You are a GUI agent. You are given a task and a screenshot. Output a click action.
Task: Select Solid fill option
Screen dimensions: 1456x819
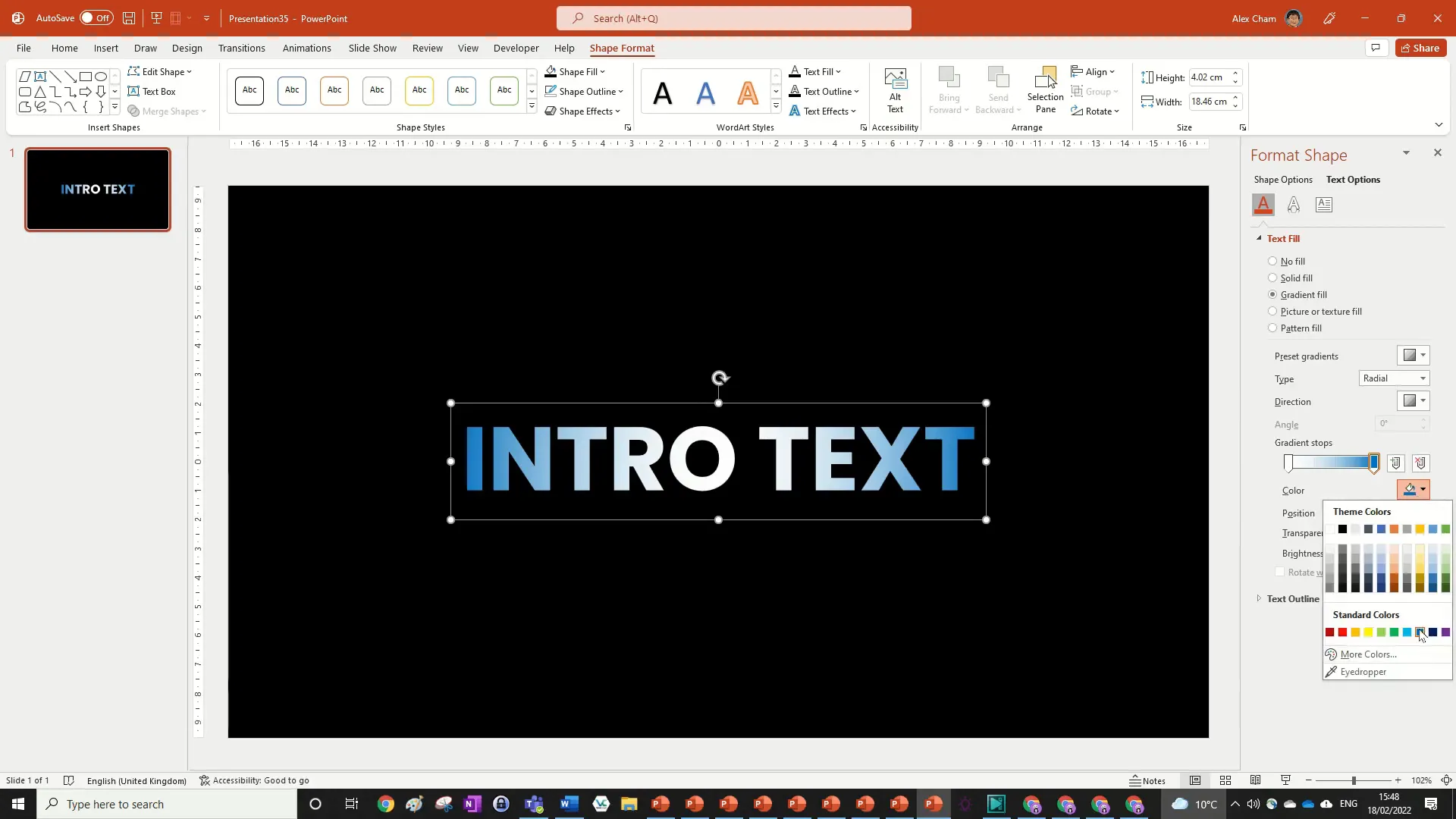[x=1272, y=278]
